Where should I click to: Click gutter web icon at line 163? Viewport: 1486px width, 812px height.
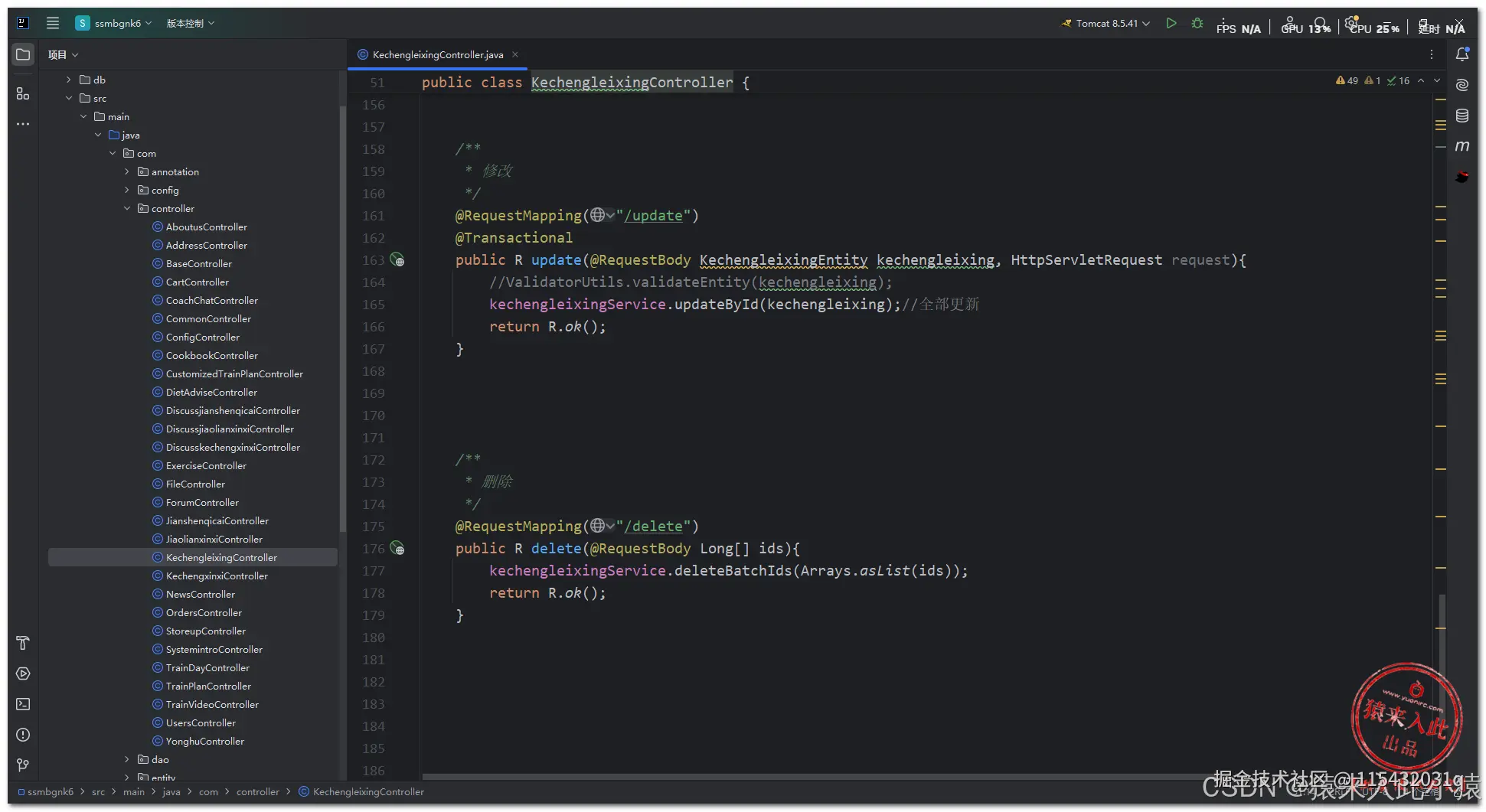(397, 259)
